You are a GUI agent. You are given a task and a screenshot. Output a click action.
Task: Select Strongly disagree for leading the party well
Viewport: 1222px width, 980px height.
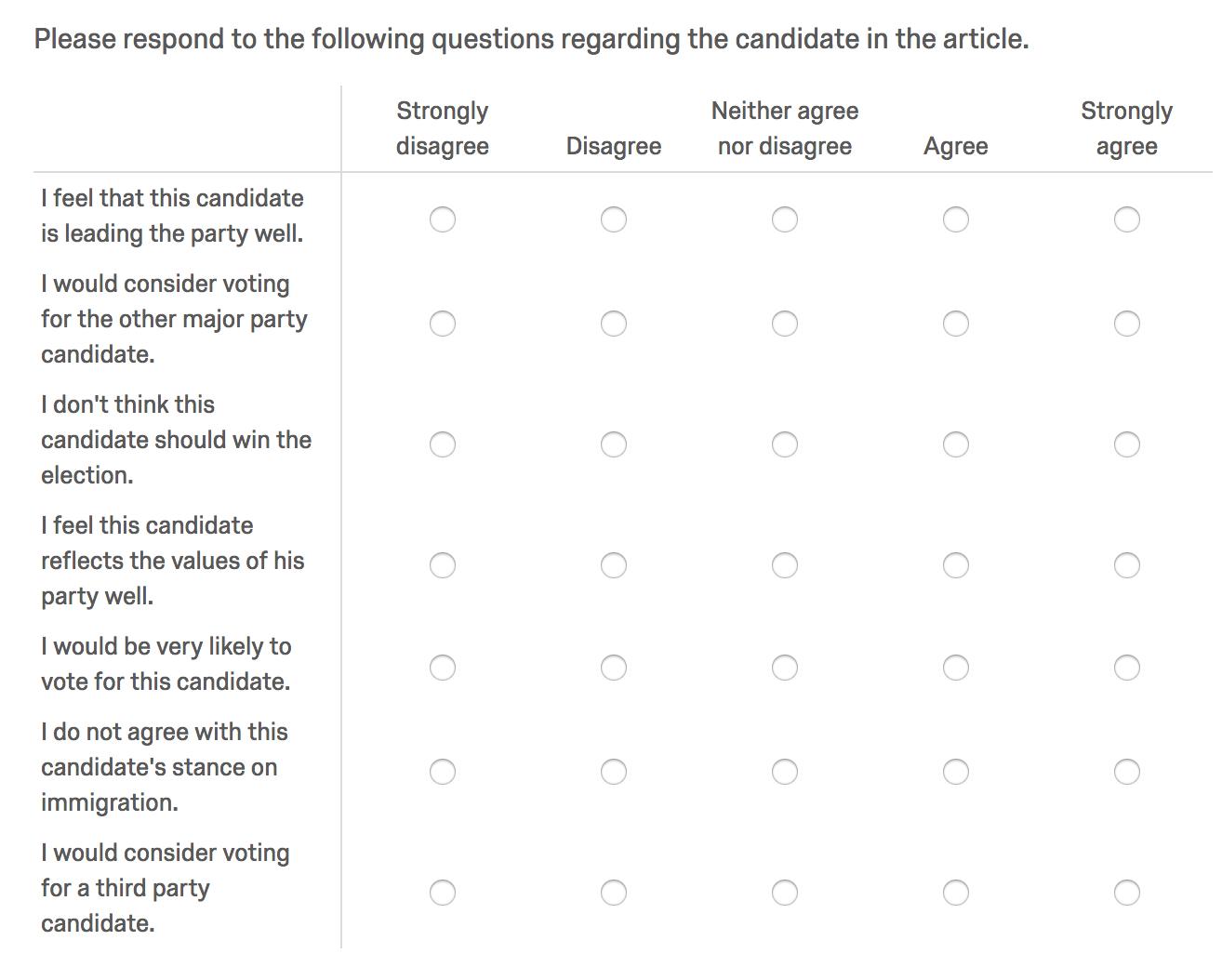coord(443,219)
